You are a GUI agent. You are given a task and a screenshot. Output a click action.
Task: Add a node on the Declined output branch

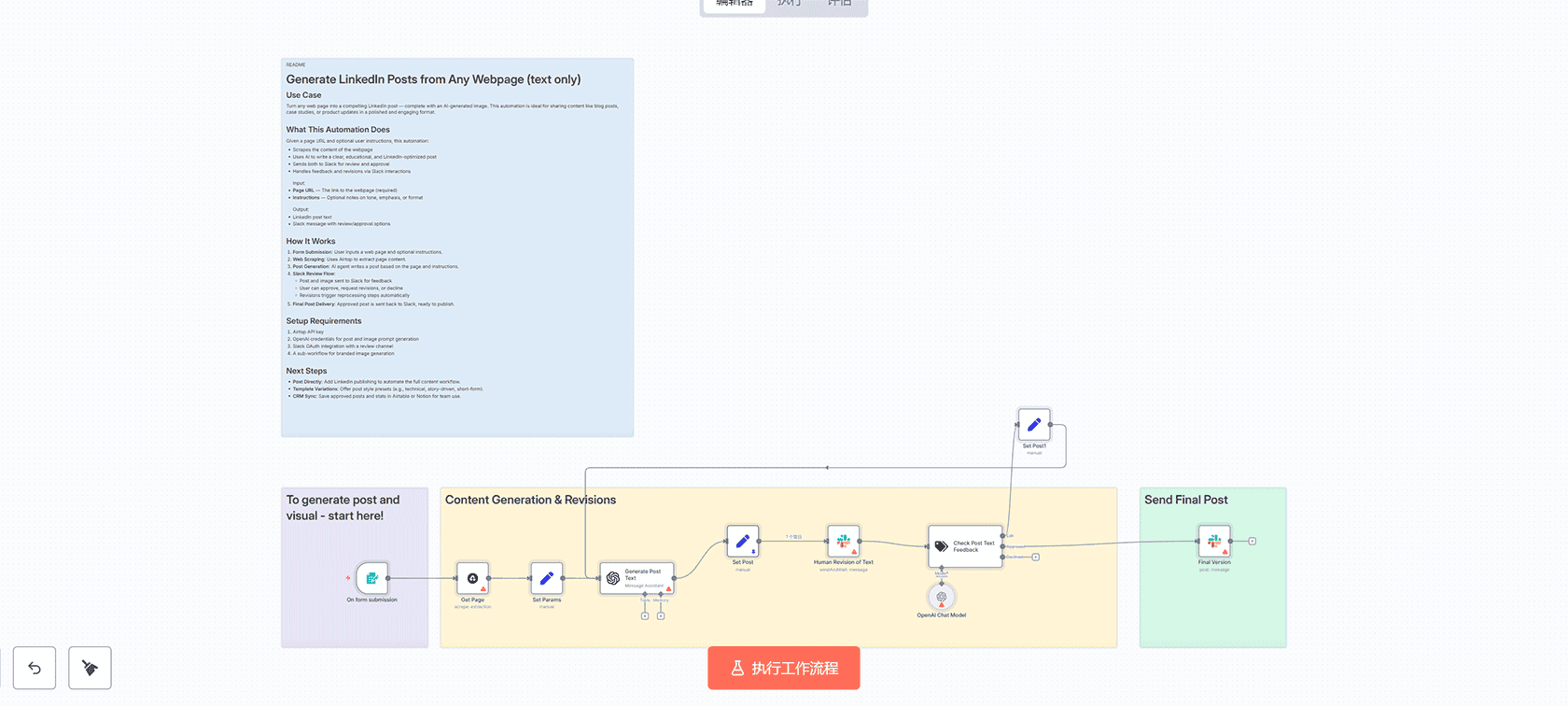(1036, 558)
